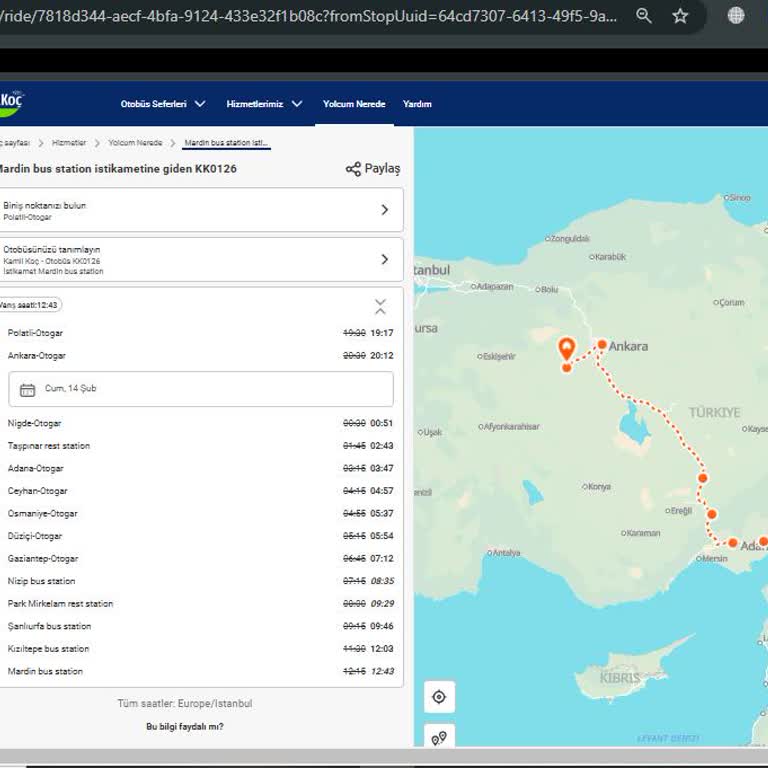Go to Hizmetler breadcrumb link
Screen dimensions: 768x768
[x=69, y=143]
